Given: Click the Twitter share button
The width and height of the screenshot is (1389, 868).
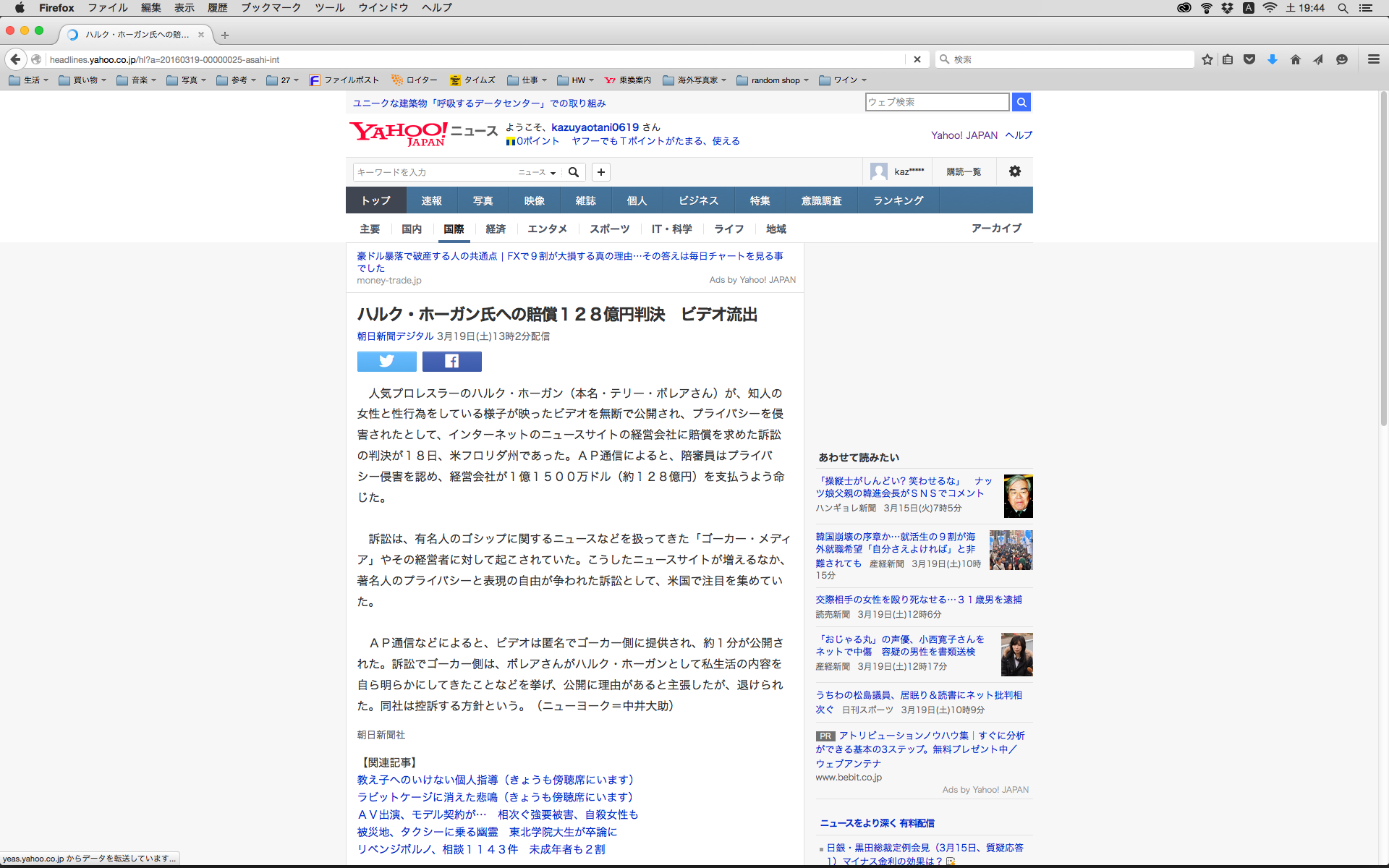Looking at the screenshot, I should point(386,361).
